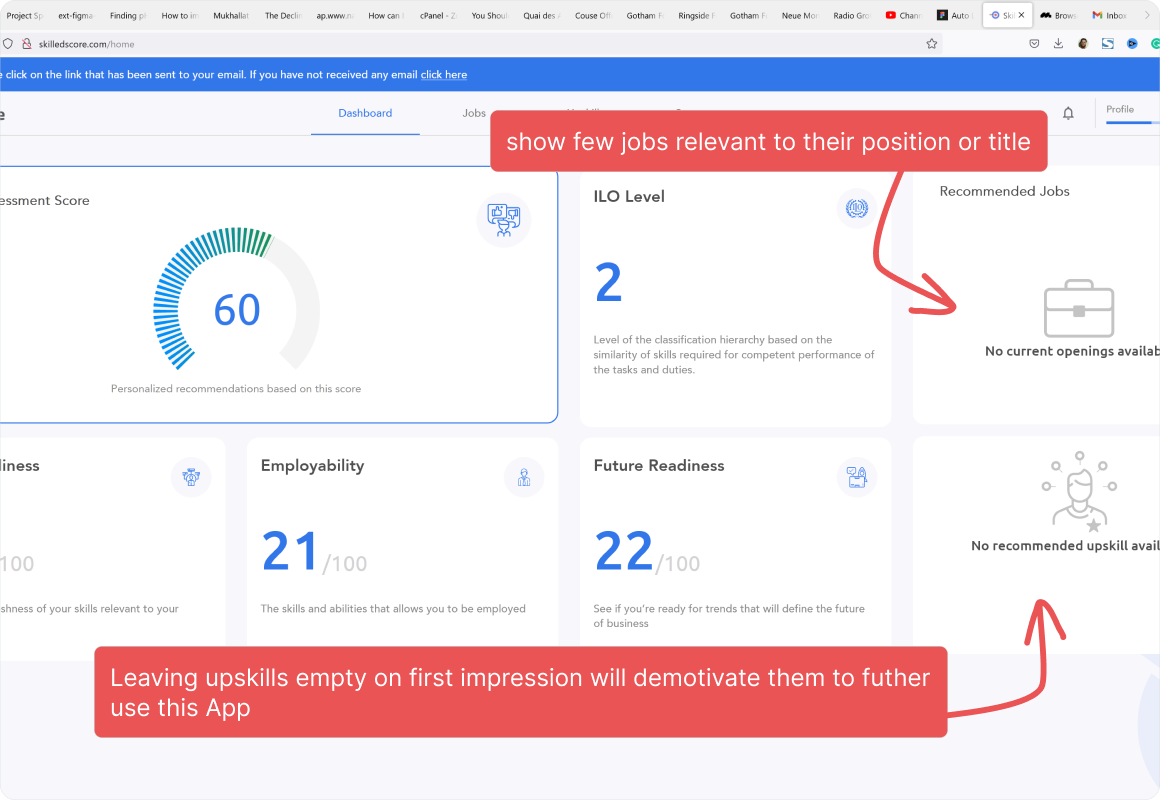Switch to the Ringside browser tab
The height and width of the screenshot is (800, 1160).
coord(696,15)
